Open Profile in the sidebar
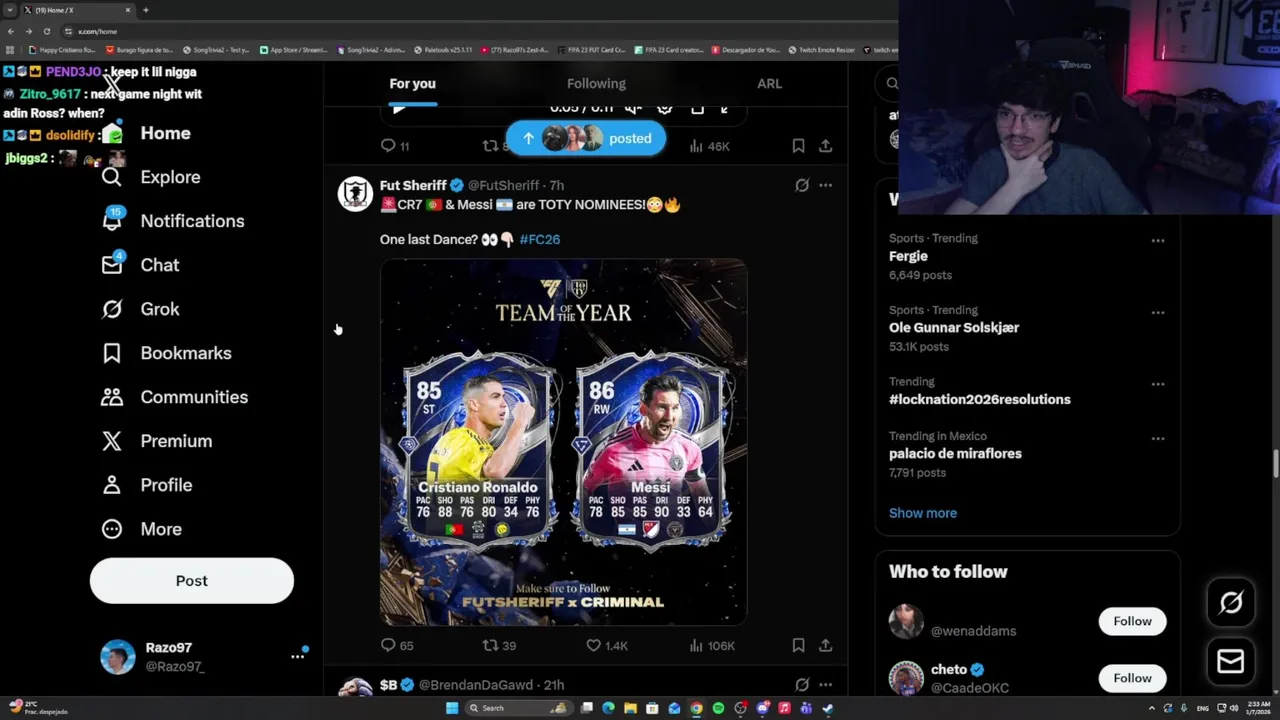1280x720 pixels. click(147, 485)
